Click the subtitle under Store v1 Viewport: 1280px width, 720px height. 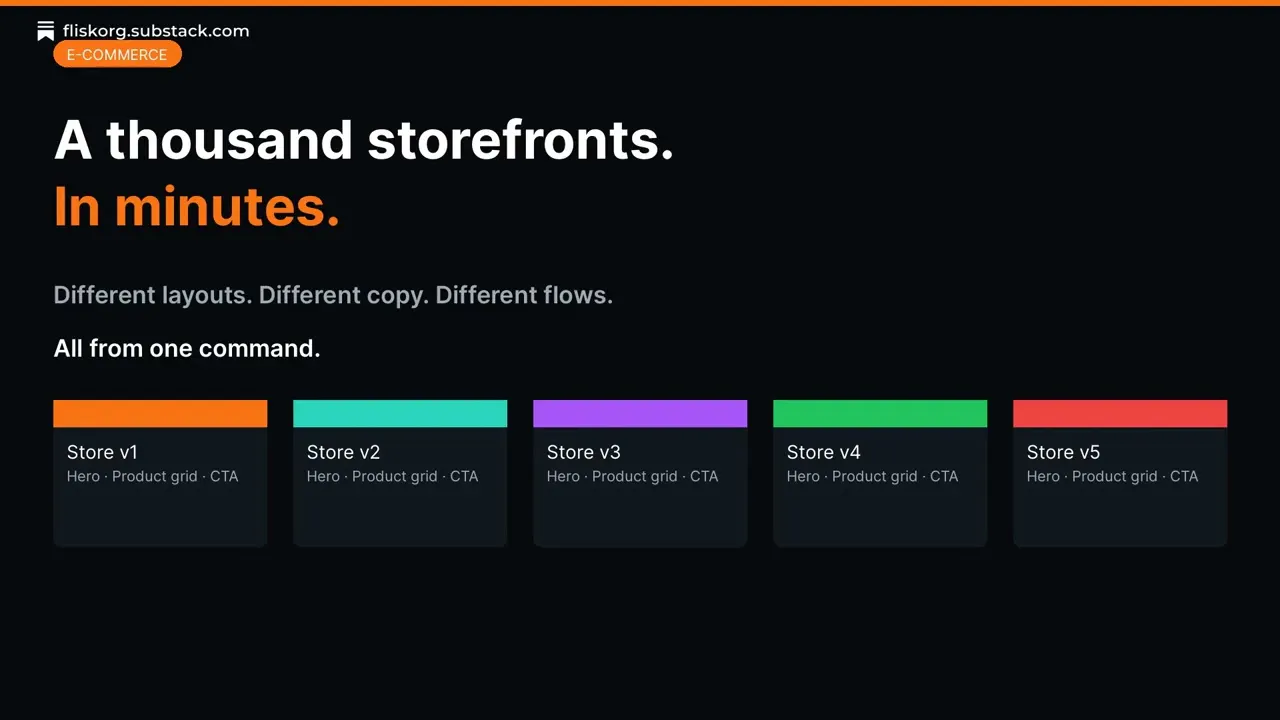(x=153, y=477)
